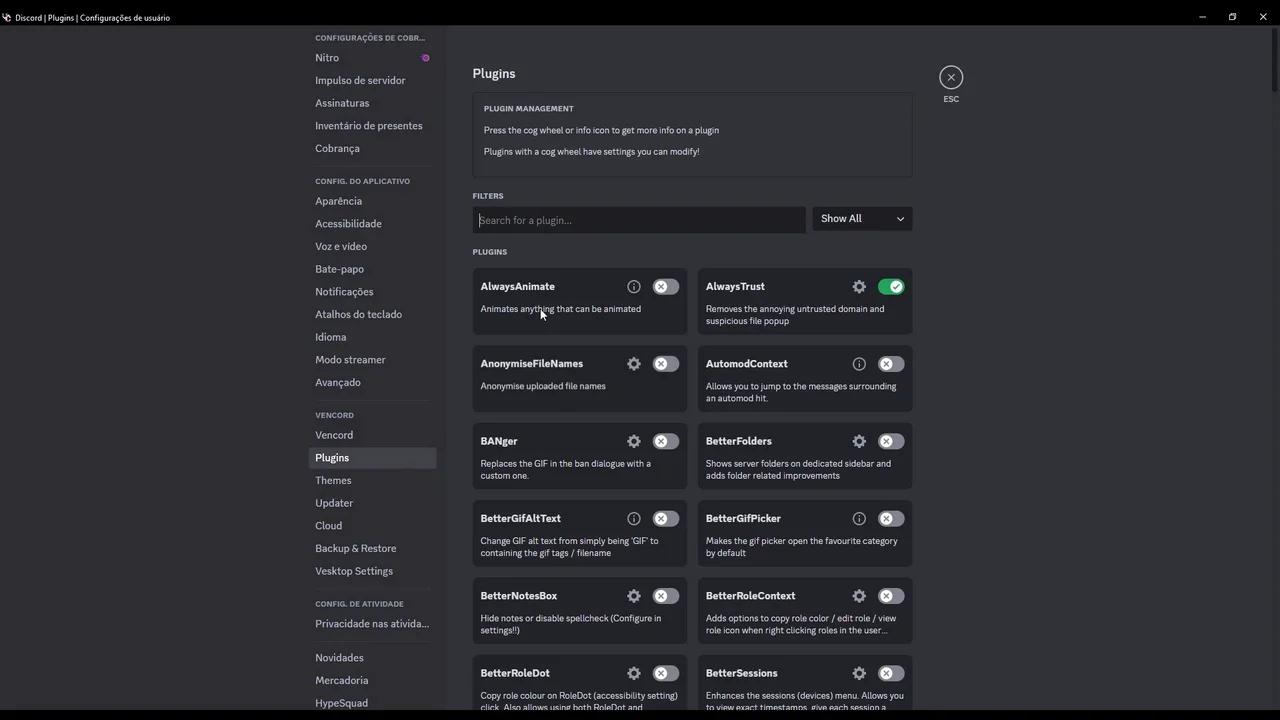Image resolution: width=1280 pixels, height=720 pixels.
Task: Open Atalhos do teclado
Action: (x=373, y=314)
